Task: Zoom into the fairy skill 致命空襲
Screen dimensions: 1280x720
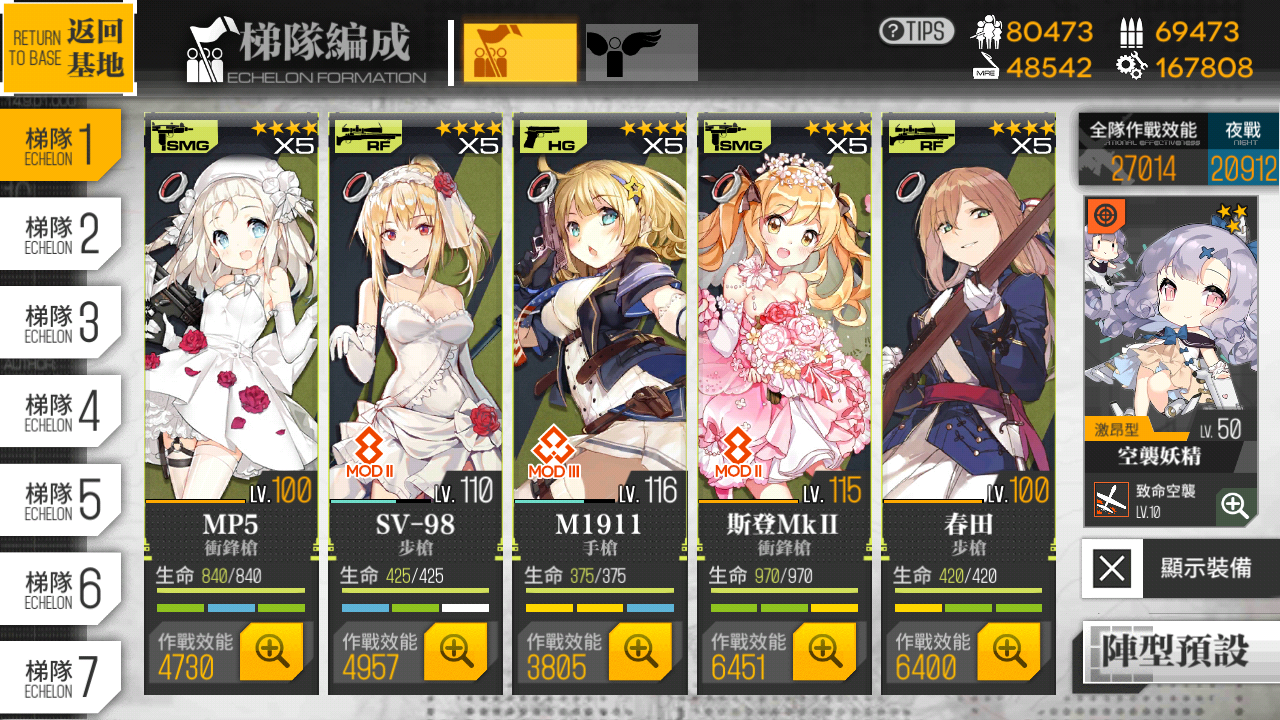Action: click(1236, 506)
